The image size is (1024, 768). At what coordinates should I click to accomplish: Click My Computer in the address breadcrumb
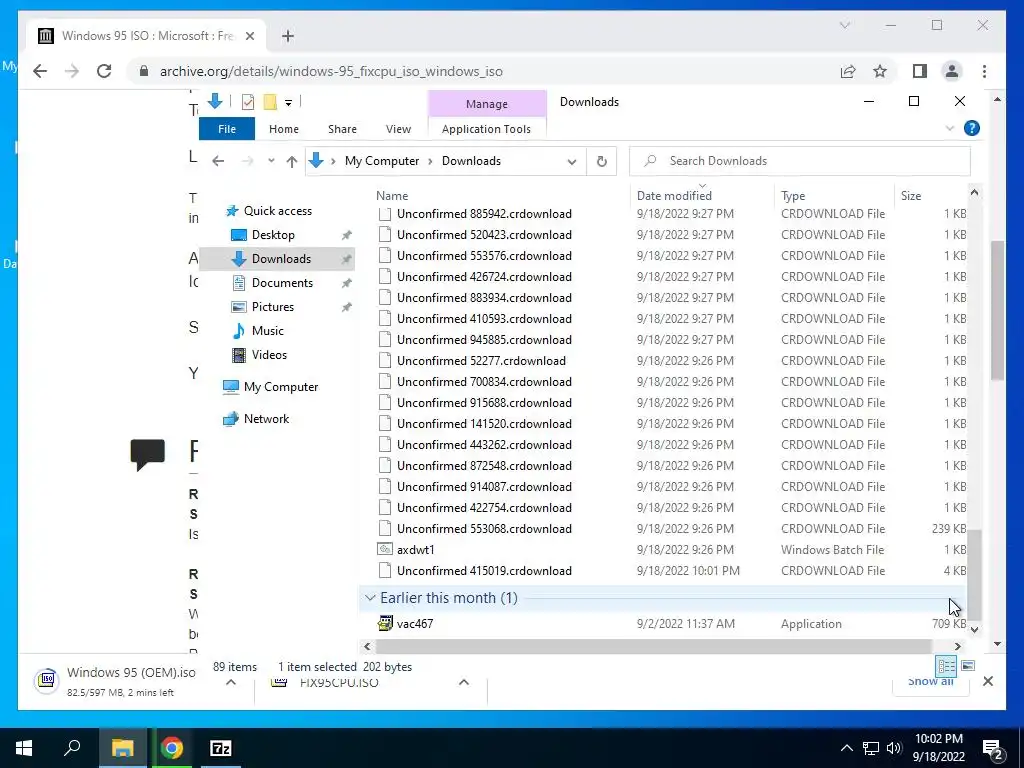tap(382, 161)
